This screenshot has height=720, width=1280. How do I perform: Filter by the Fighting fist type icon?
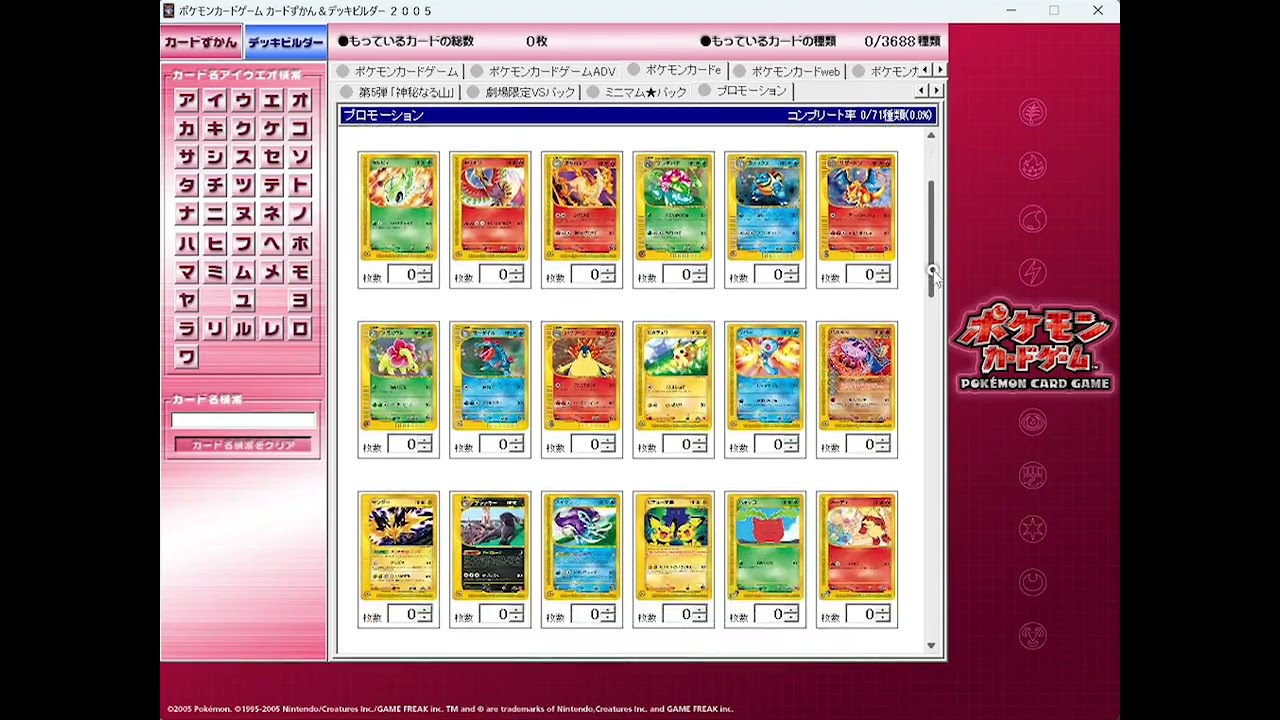[1033, 475]
